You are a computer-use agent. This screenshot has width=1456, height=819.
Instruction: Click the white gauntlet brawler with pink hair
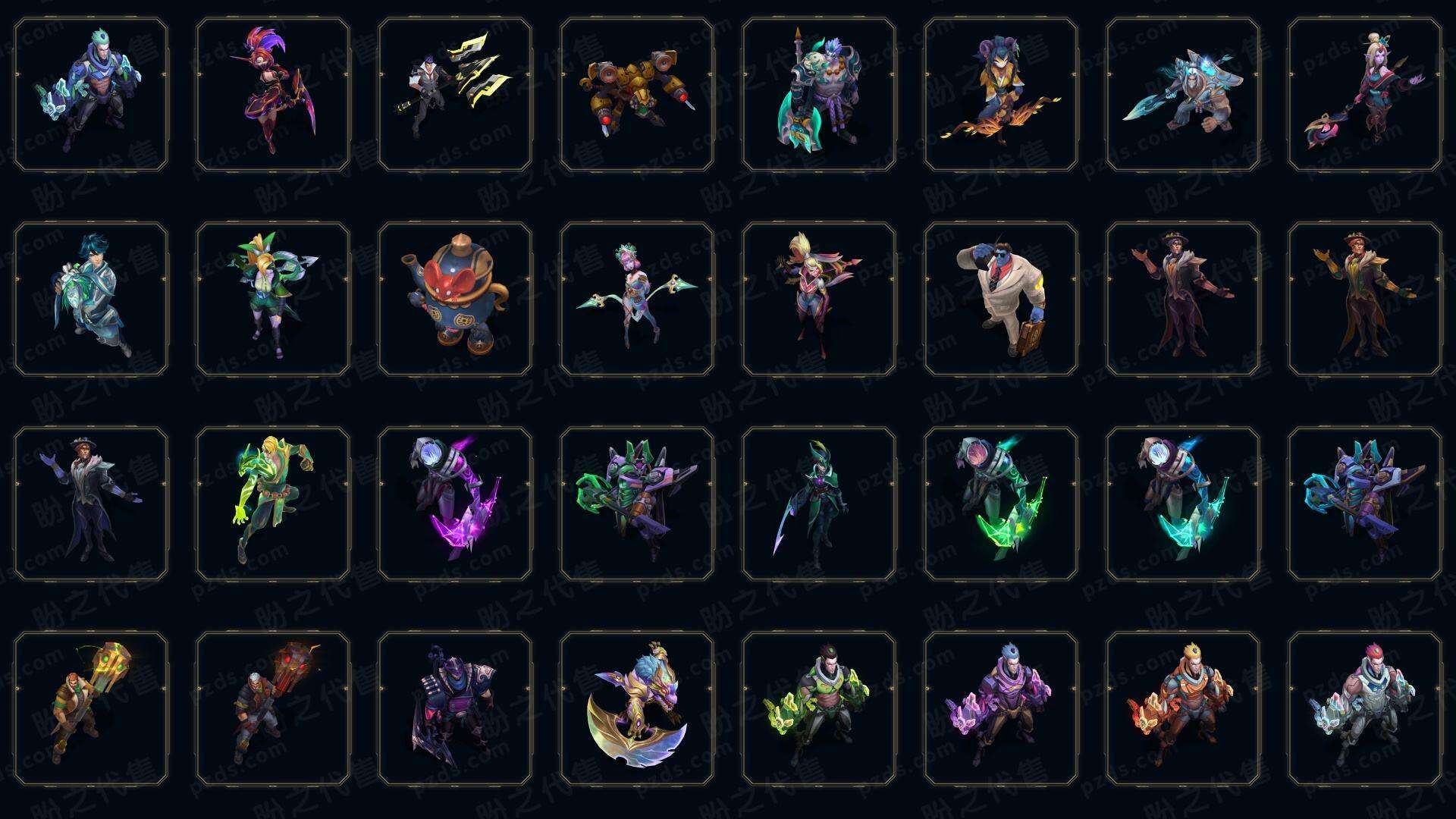coord(1365,708)
